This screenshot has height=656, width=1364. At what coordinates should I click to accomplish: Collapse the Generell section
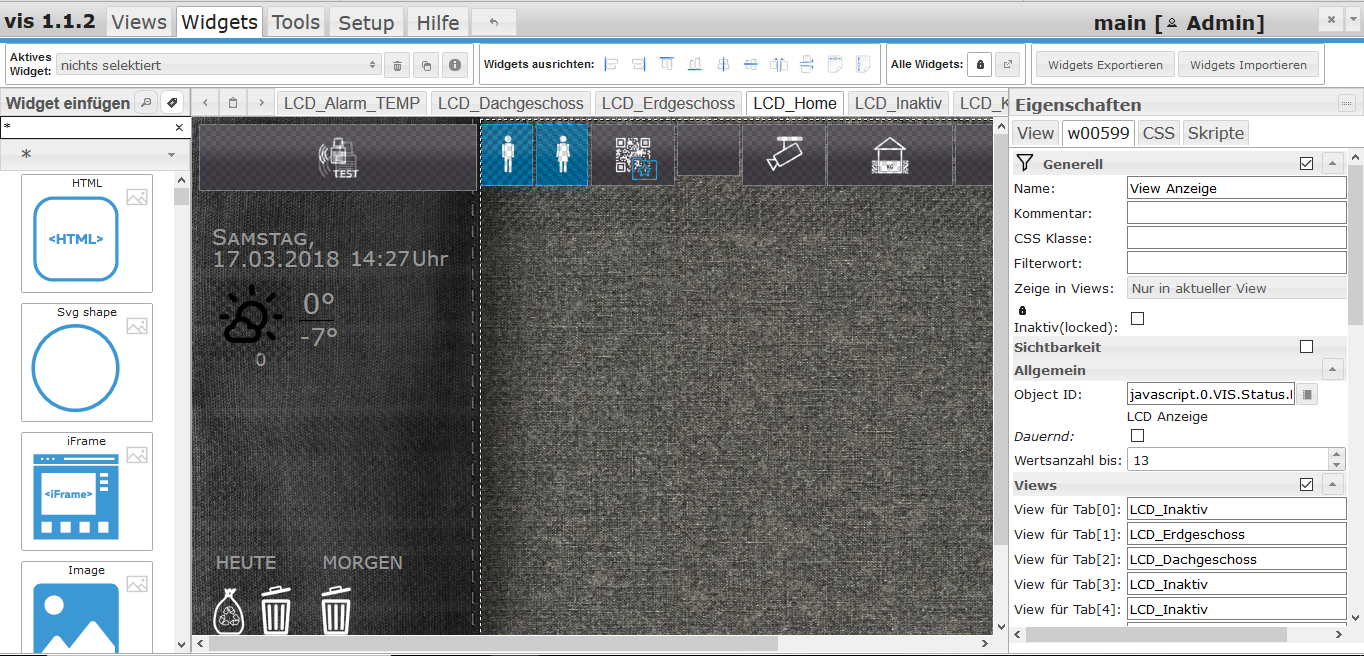(x=1332, y=163)
